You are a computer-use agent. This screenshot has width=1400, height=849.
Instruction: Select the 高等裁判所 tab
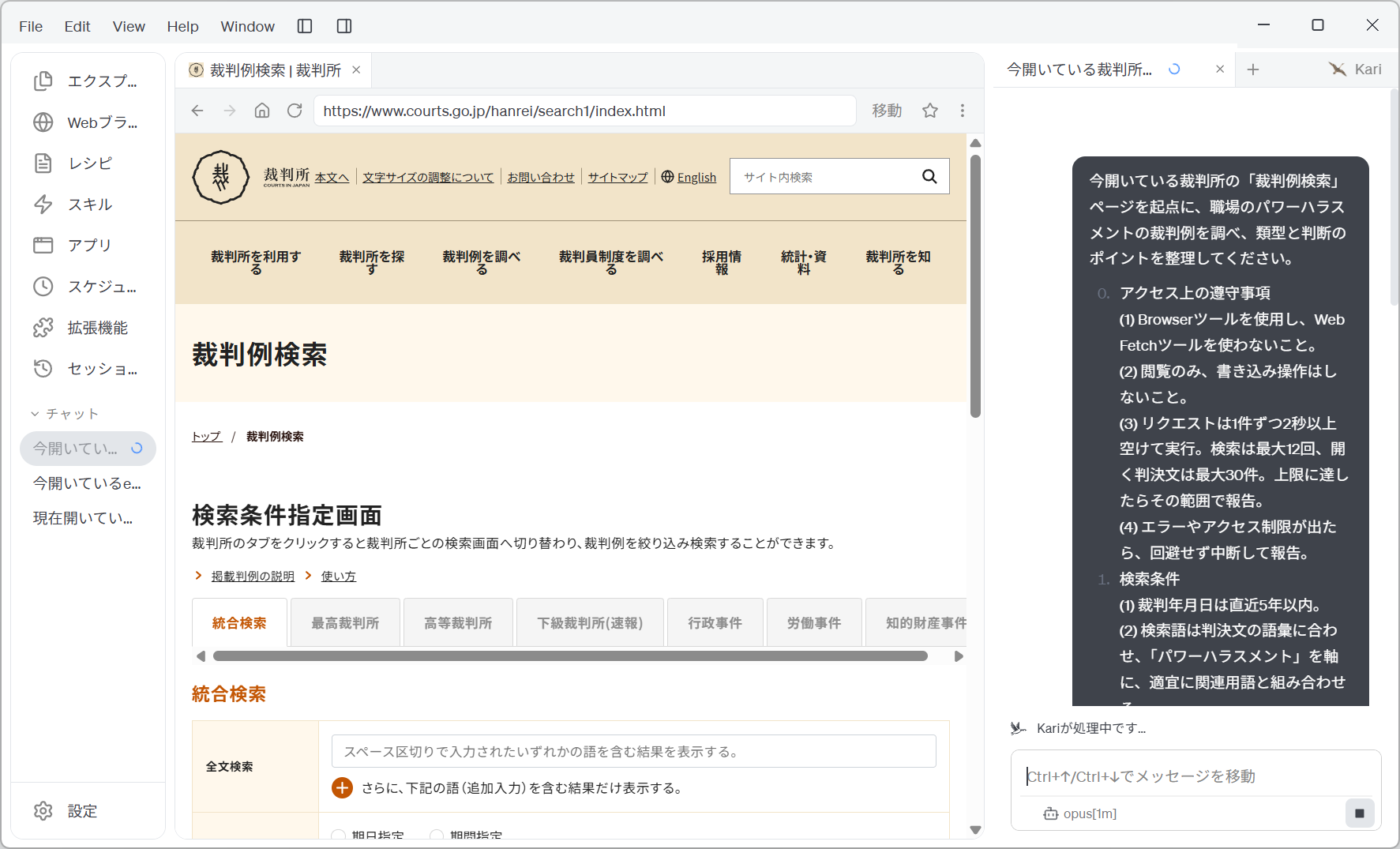coord(458,623)
